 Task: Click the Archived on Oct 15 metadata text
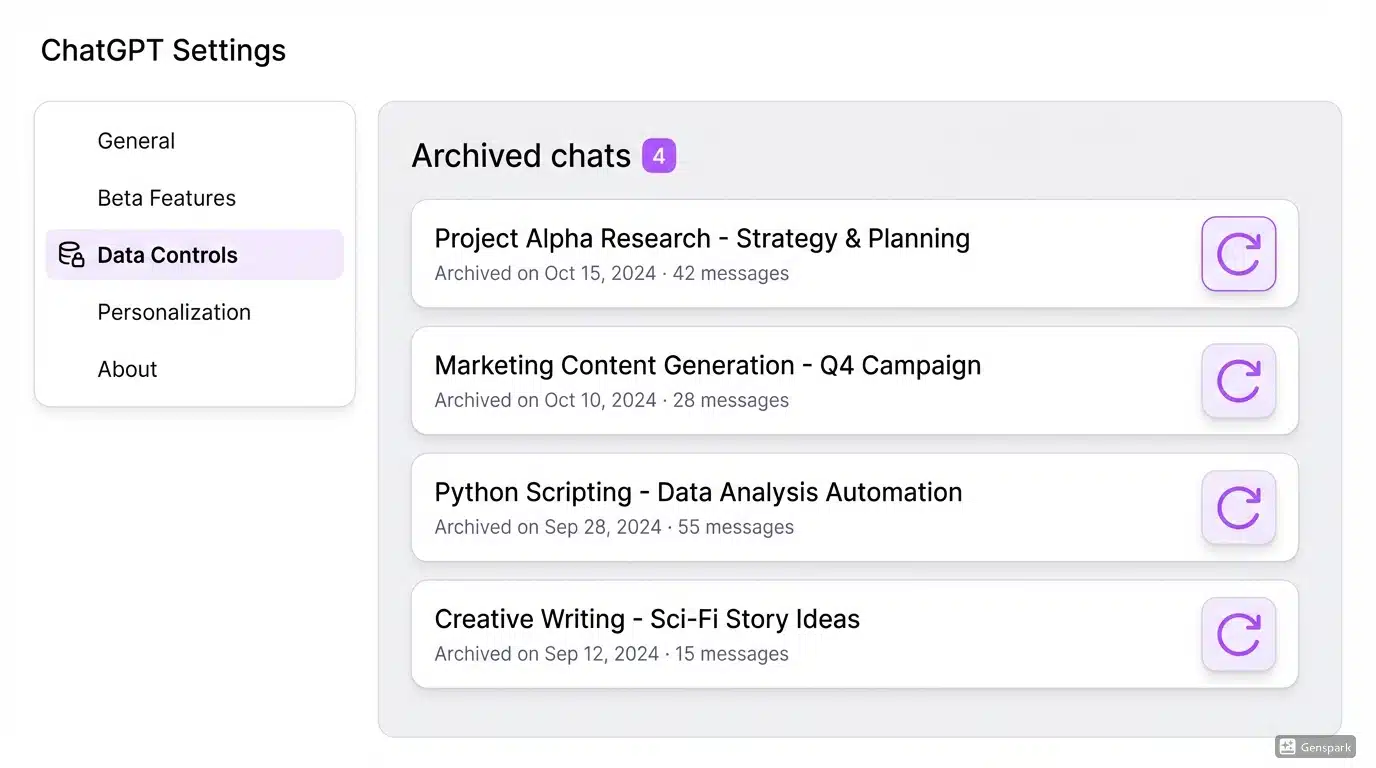coord(611,272)
